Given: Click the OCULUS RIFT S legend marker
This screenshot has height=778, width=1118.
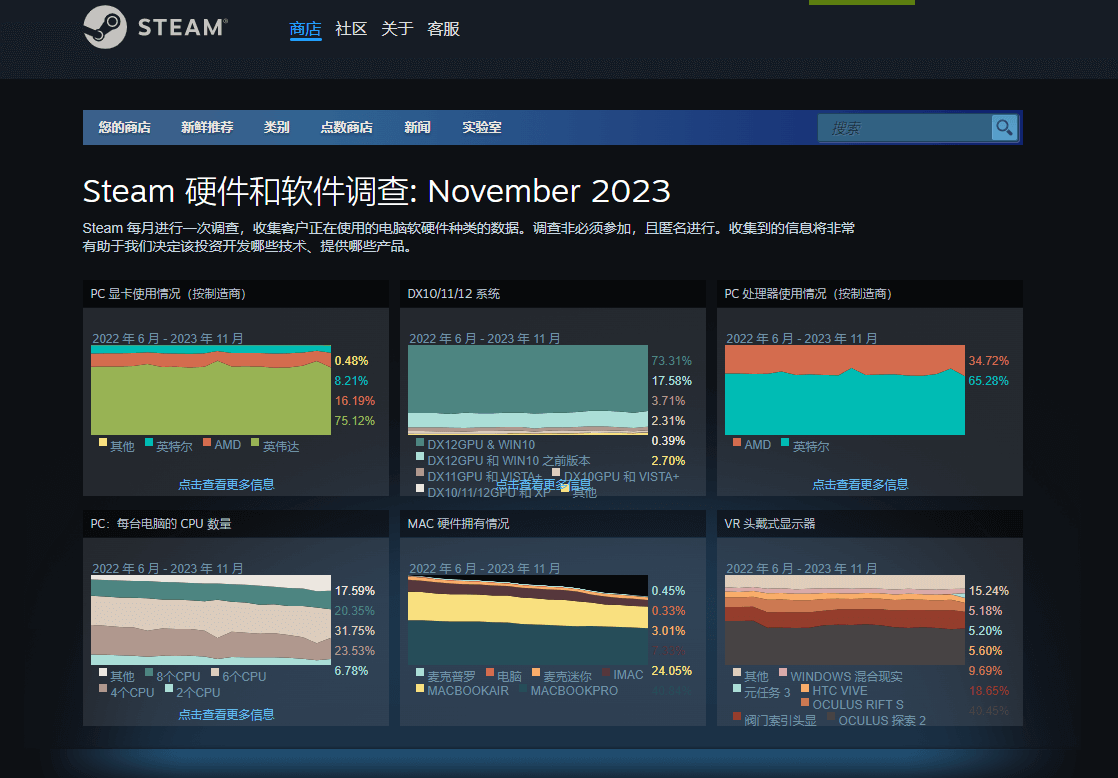Looking at the screenshot, I should [807, 702].
